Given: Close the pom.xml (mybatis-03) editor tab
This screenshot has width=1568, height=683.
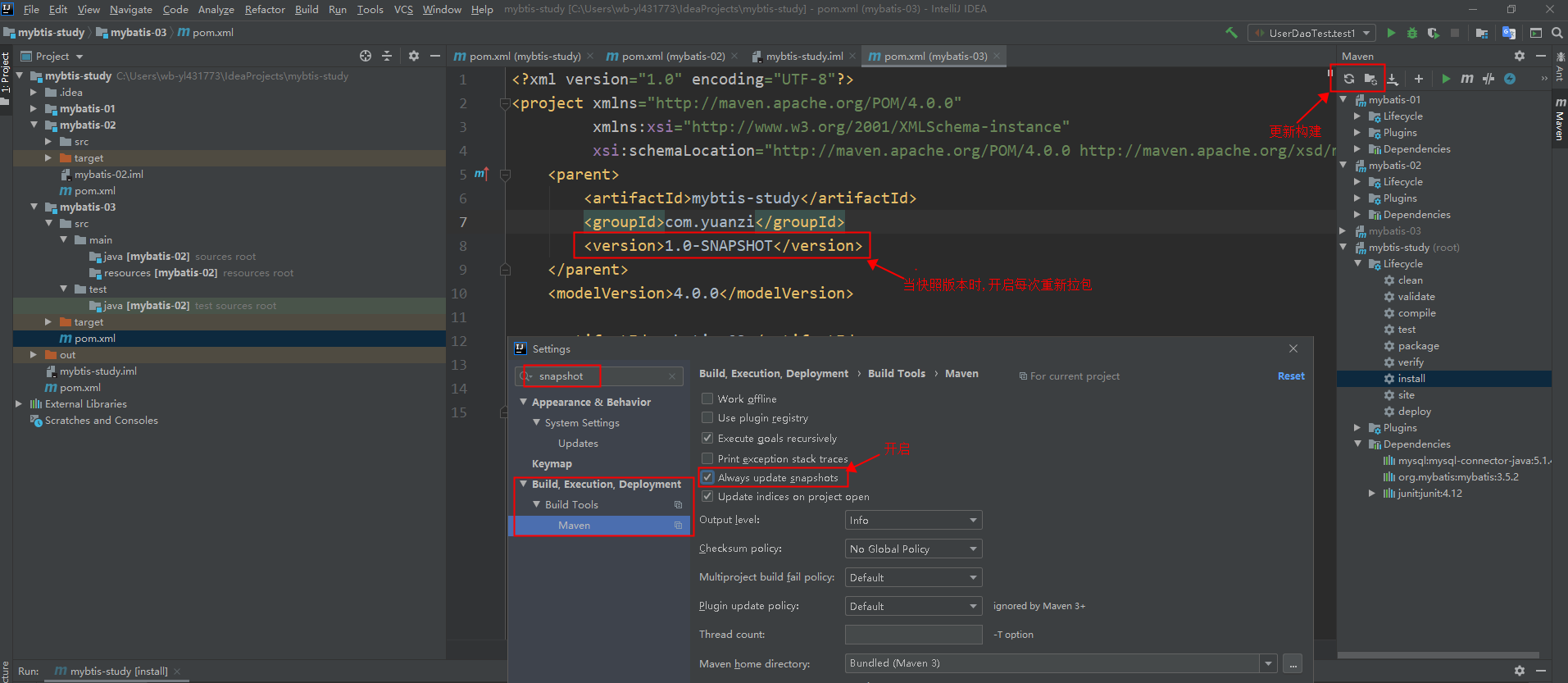Looking at the screenshot, I should pos(997,56).
